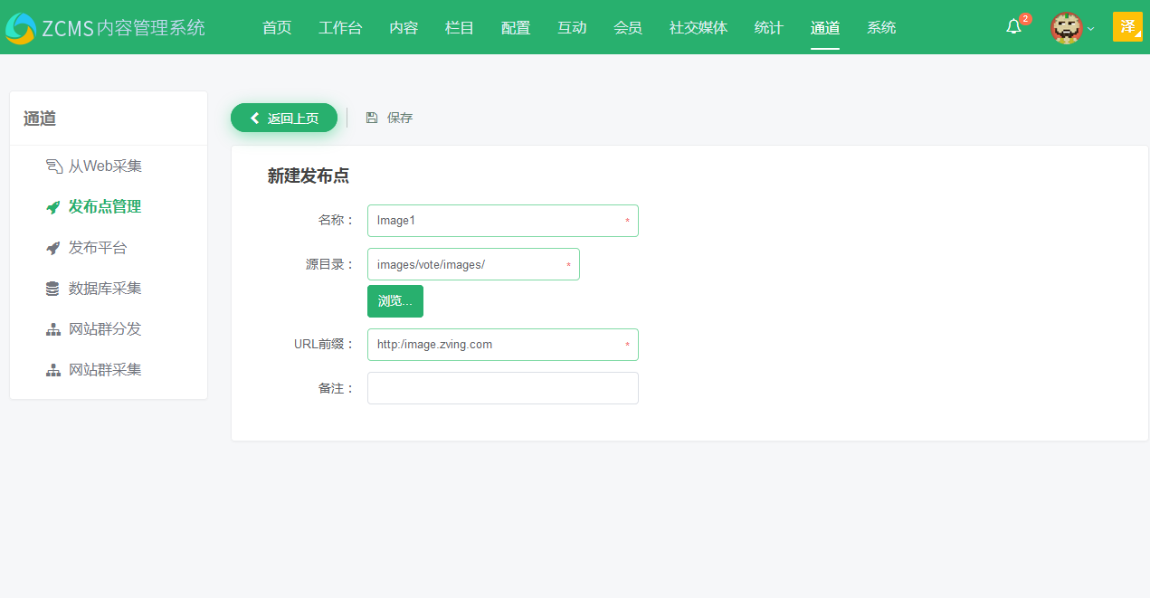Click the user avatar picture
The width and height of the screenshot is (1150, 598).
pyautogui.click(x=1067, y=26)
